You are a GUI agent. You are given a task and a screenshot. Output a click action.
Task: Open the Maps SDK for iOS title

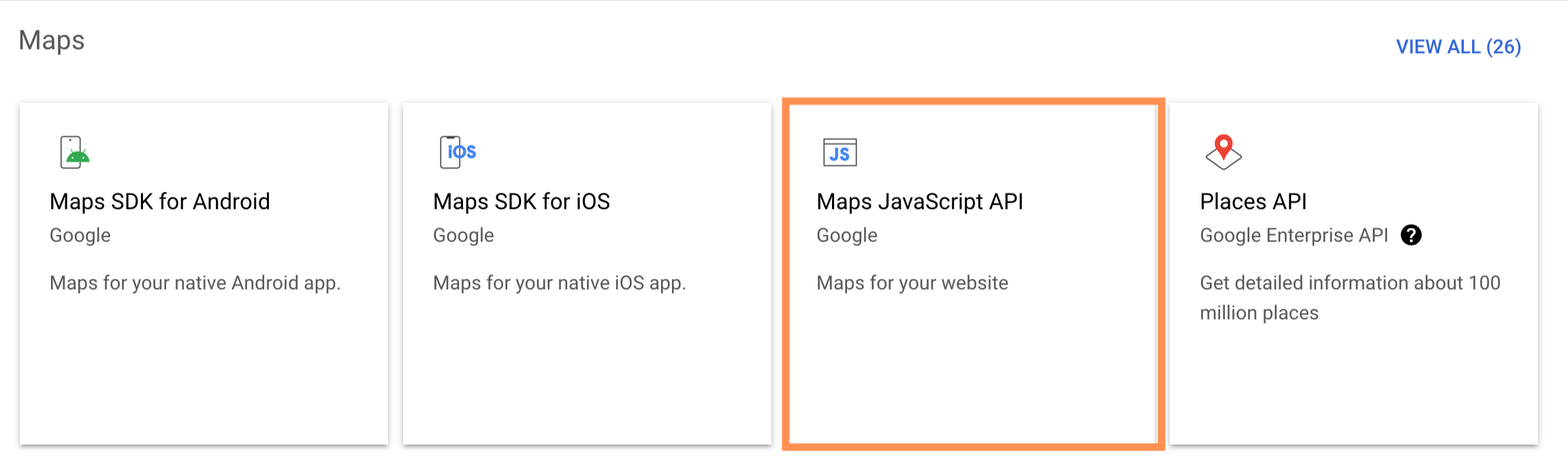pyautogui.click(x=522, y=201)
